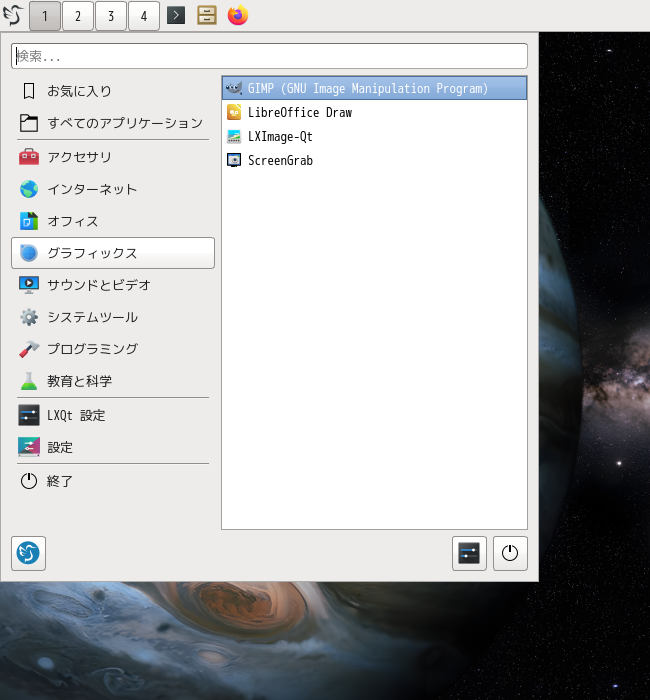Click the Firefox icon in the panel
Image resolution: width=650 pixels, height=700 pixels.
click(x=237, y=16)
